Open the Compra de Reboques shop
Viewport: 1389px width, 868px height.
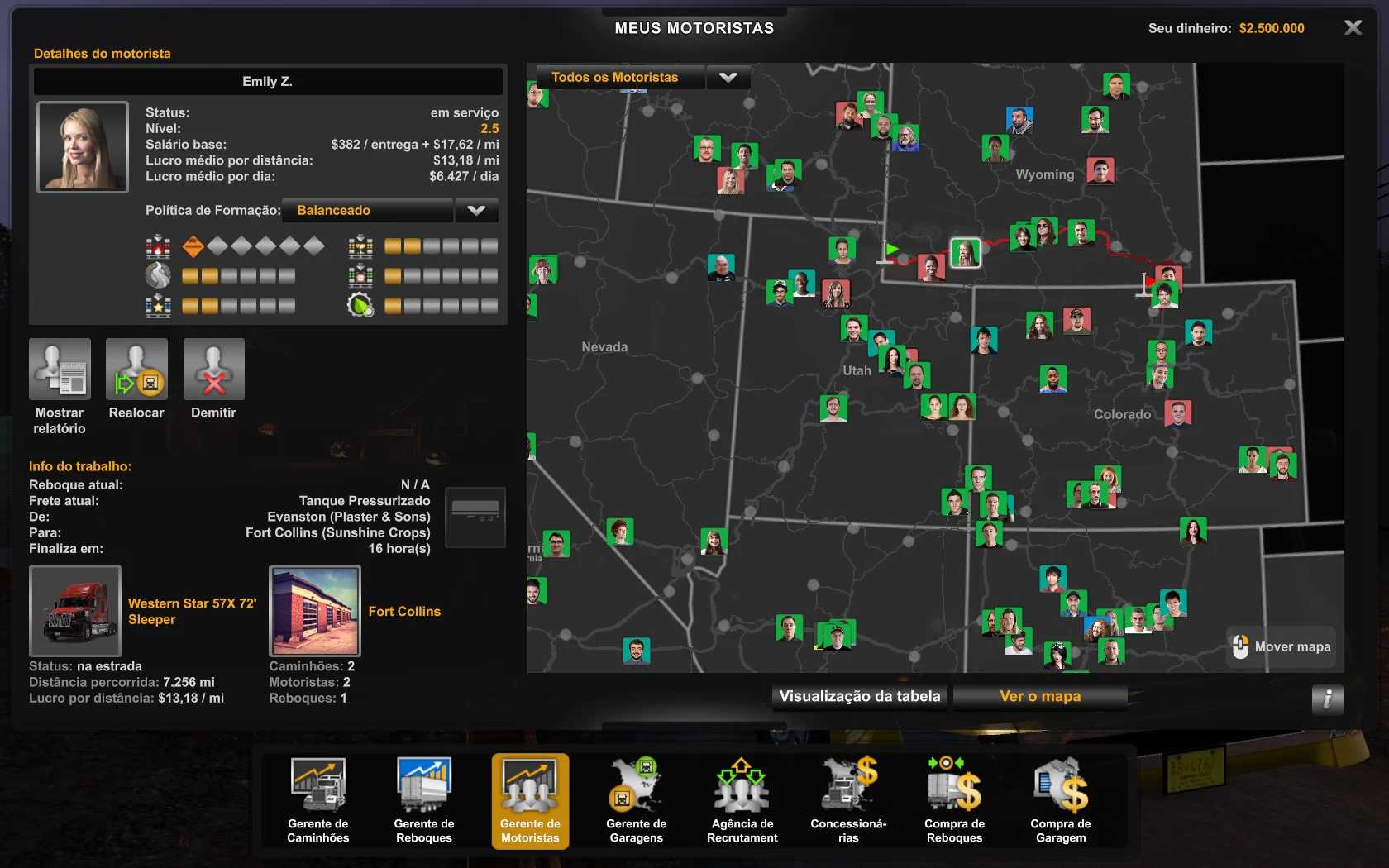coord(954,799)
